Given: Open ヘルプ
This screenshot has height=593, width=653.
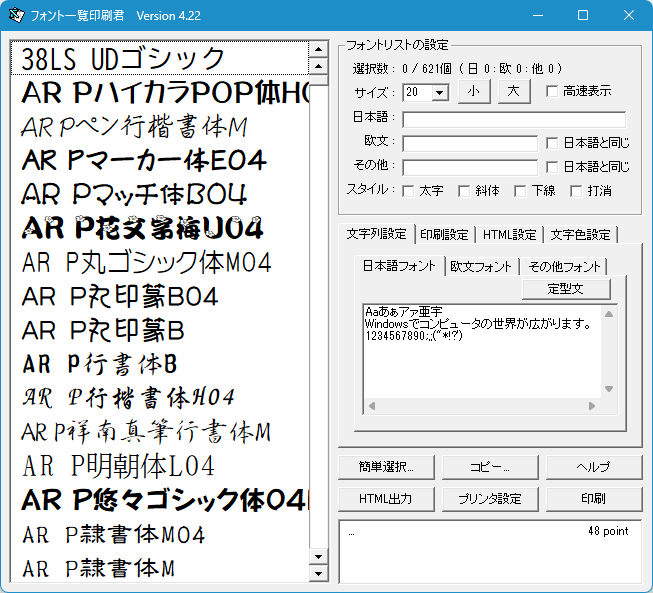Looking at the screenshot, I should (x=594, y=467).
